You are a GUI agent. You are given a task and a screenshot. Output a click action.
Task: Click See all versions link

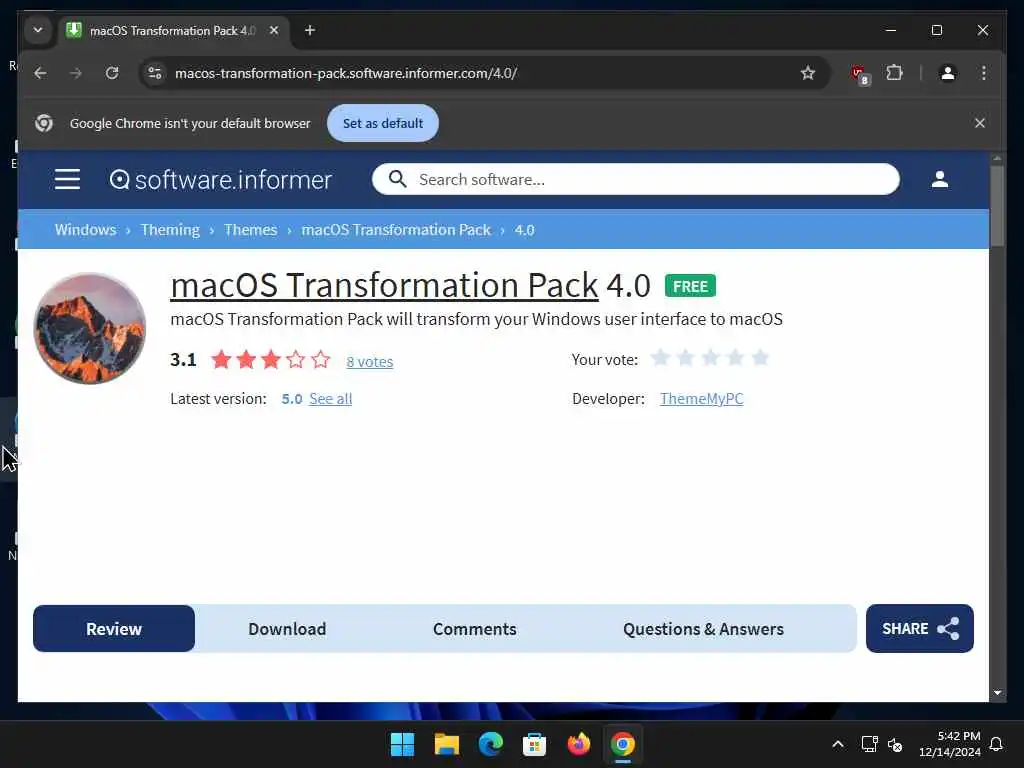(x=330, y=399)
